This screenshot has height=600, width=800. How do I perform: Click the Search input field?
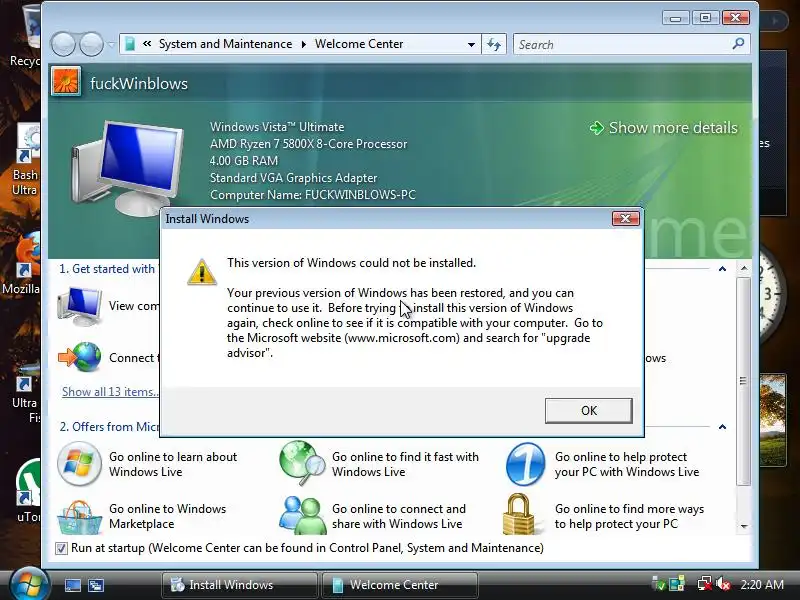click(622, 44)
